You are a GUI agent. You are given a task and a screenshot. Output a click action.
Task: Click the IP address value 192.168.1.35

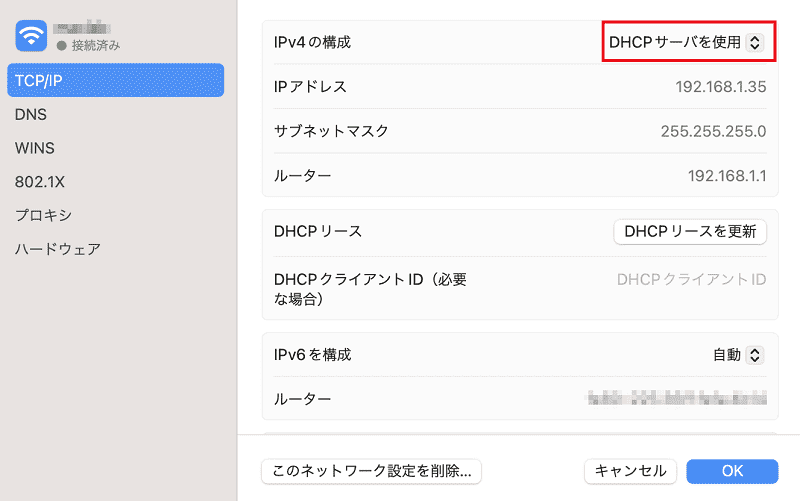tap(720, 87)
